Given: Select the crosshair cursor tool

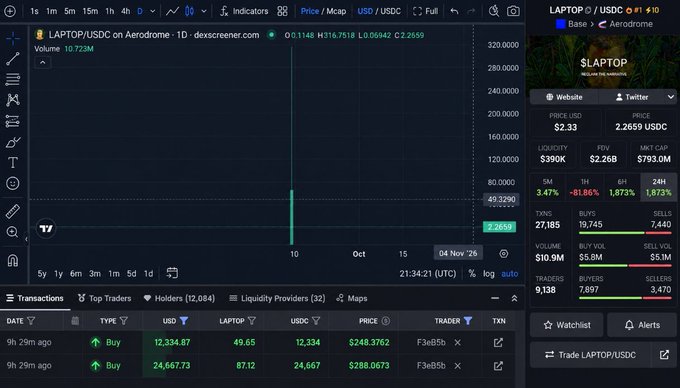Looking at the screenshot, I should [x=13, y=39].
